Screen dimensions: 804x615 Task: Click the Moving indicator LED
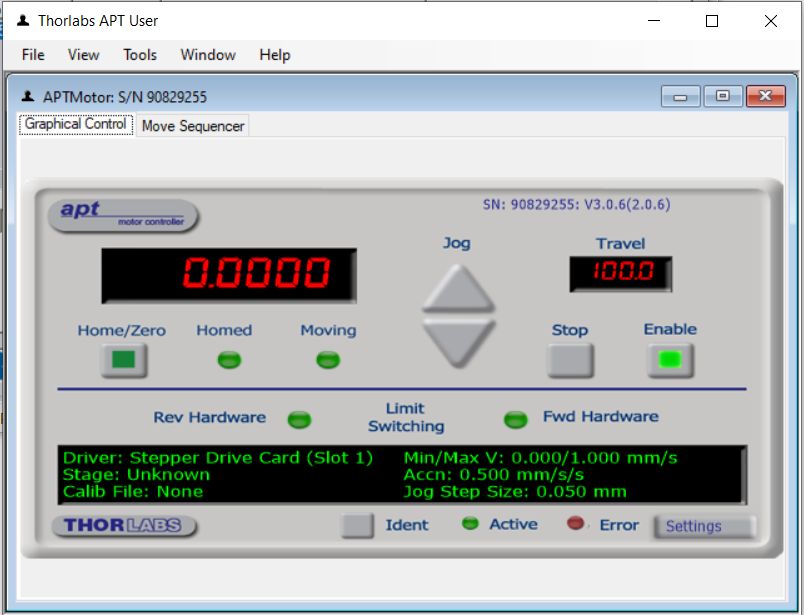[328, 360]
